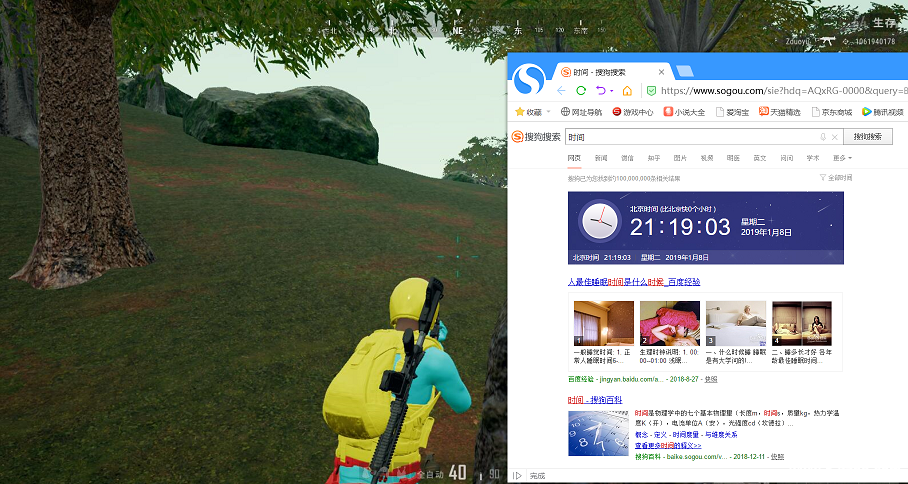Click the 40 ammo count in the game HUD

click(457, 472)
